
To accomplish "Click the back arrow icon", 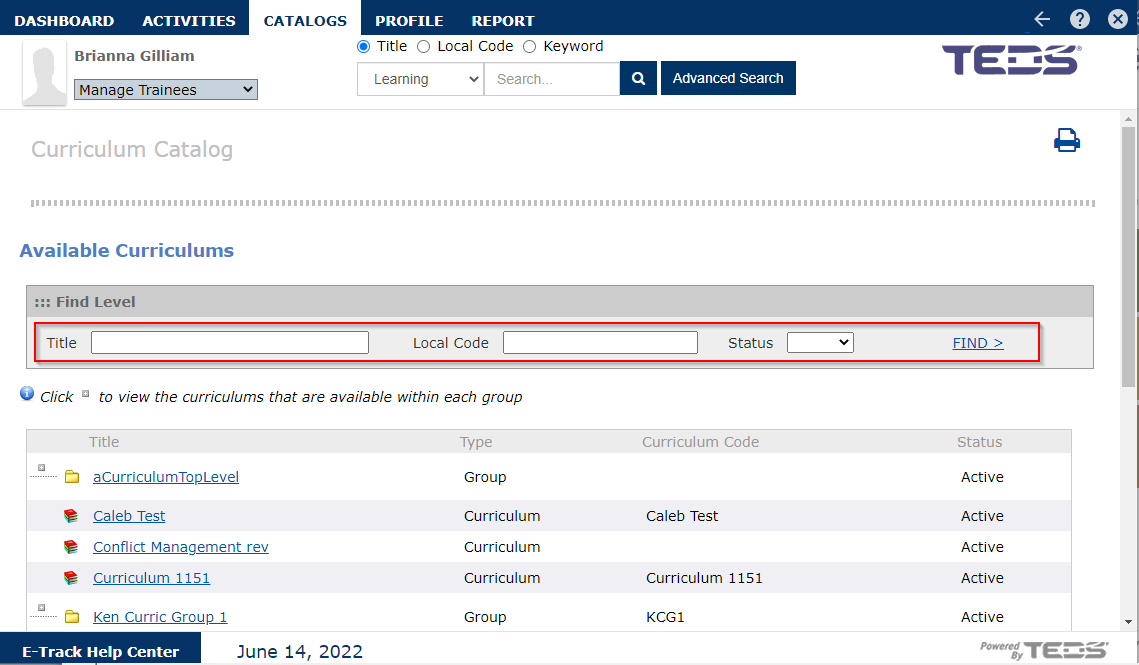I will (1042, 19).
